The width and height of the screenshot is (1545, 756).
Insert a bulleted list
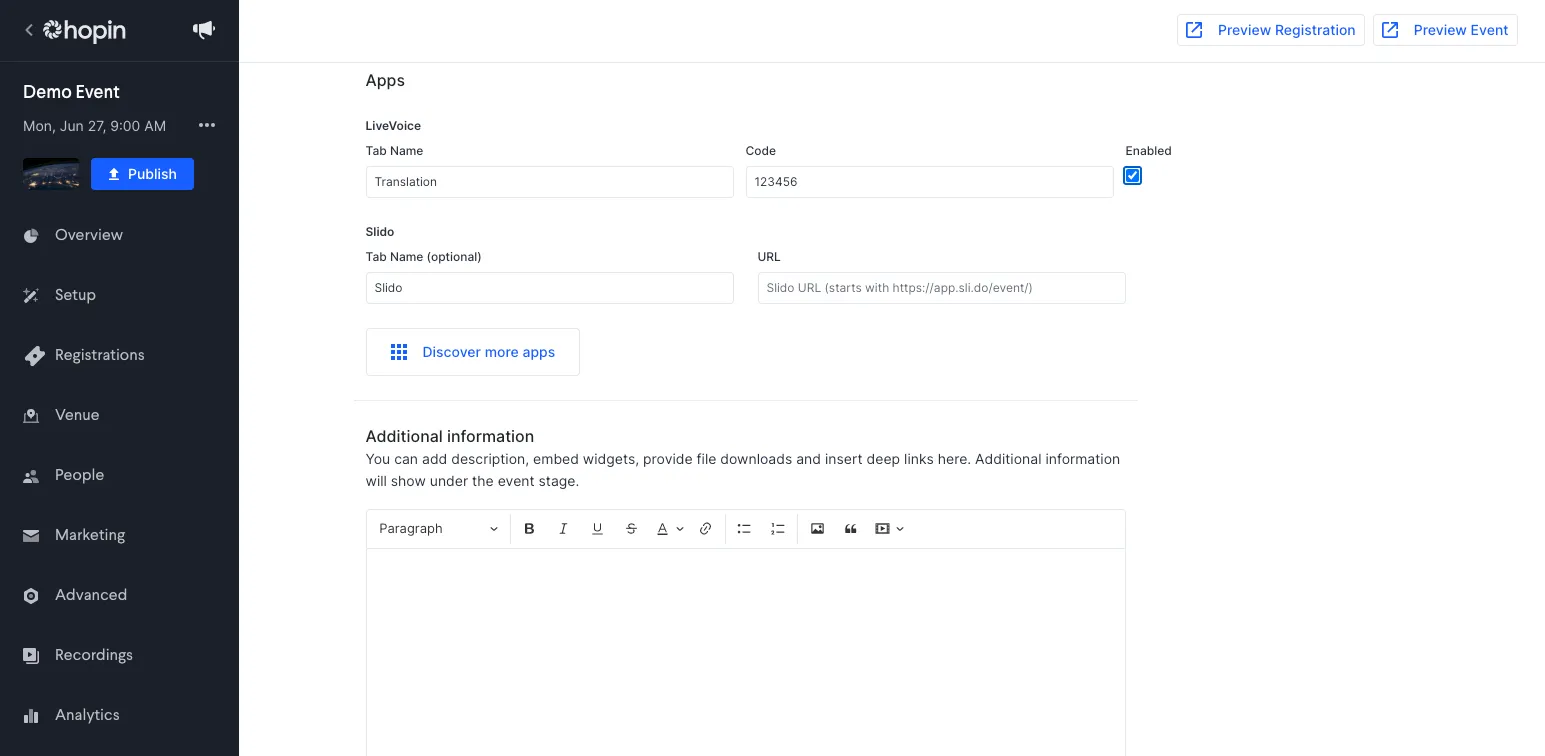tap(744, 529)
